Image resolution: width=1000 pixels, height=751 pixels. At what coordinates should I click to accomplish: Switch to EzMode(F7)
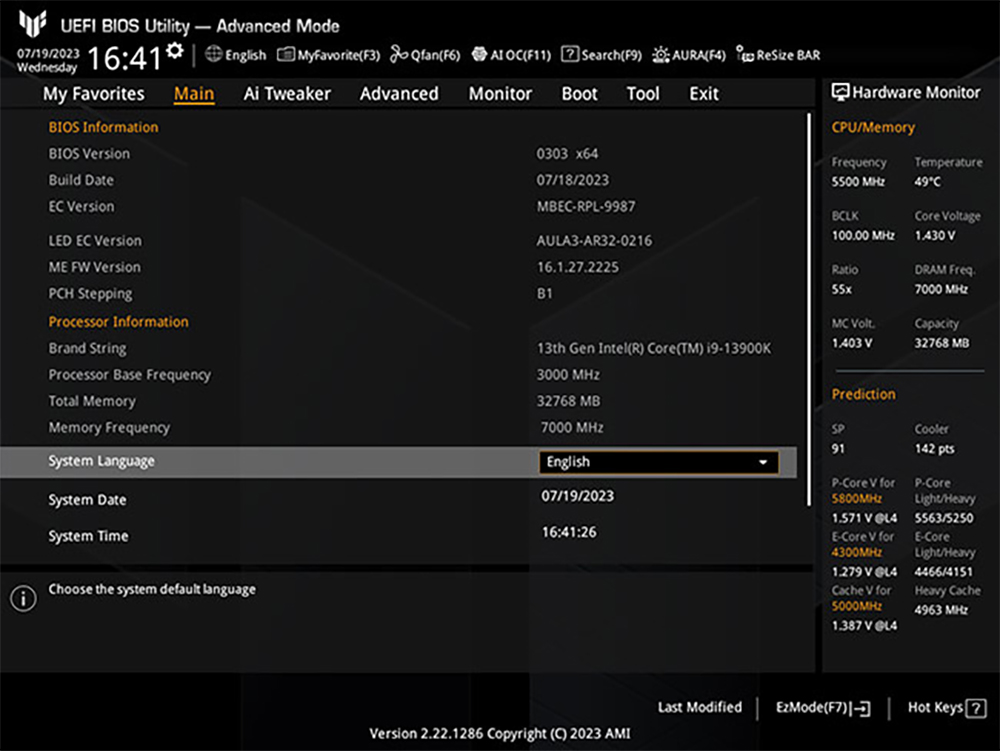coord(823,708)
